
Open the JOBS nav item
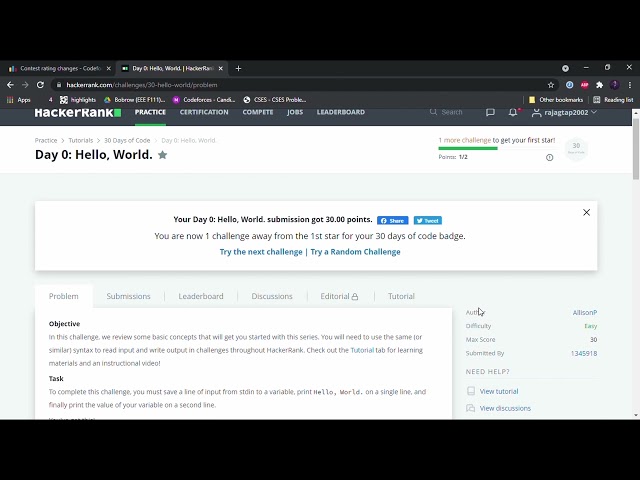295,112
